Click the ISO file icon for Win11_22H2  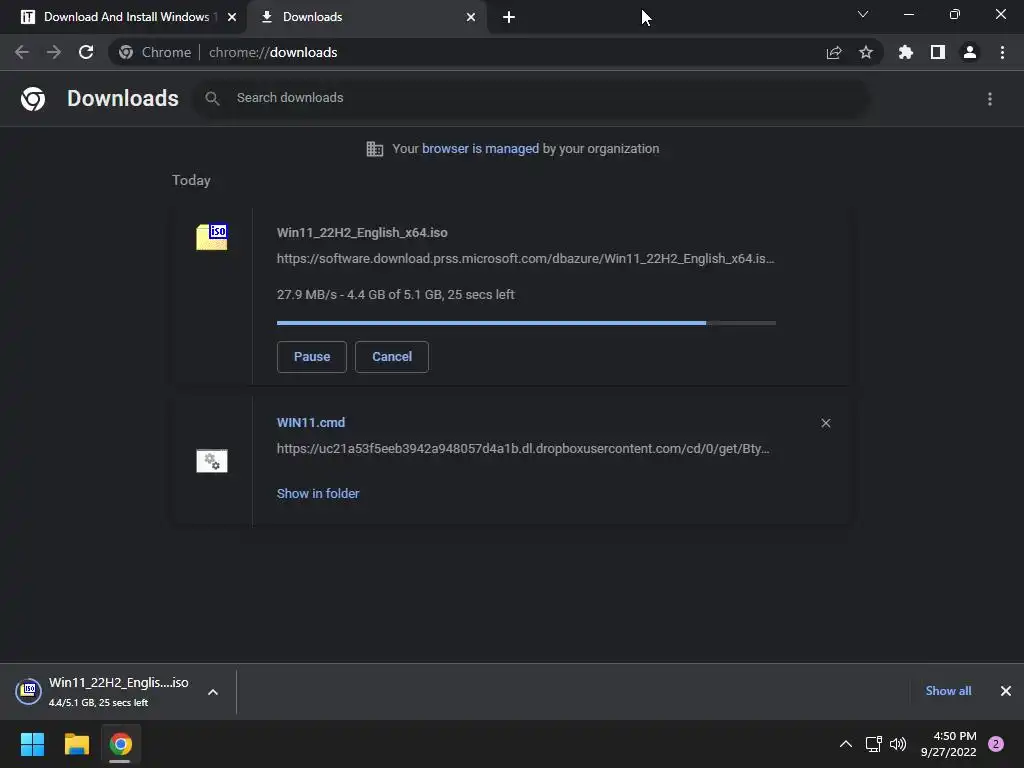[x=212, y=236]
